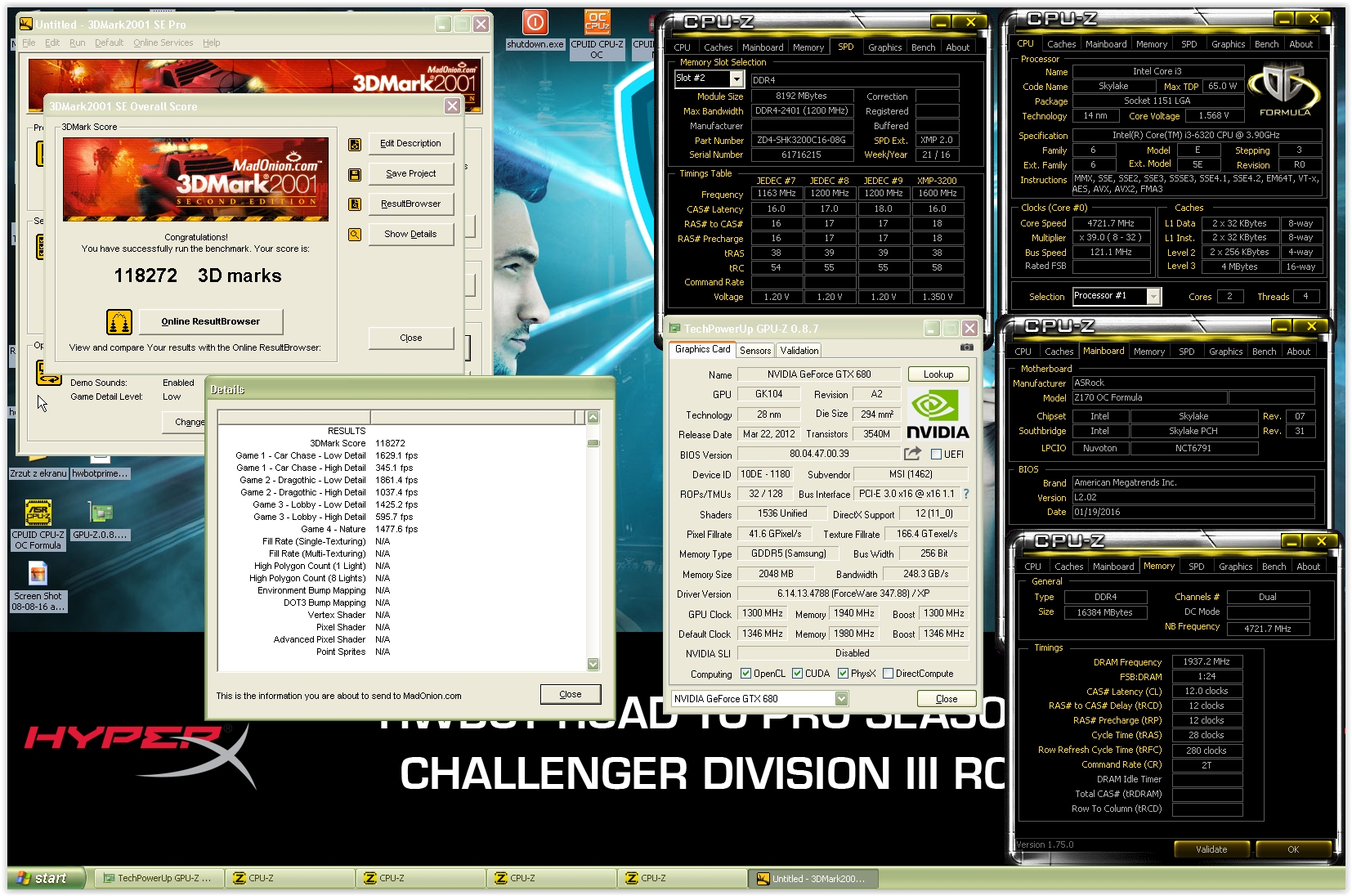Click the Part Number field ZD4-SHK3200C16-08G
The width and height of the screenshot is (1352, 896).
(x=801, y=141)
